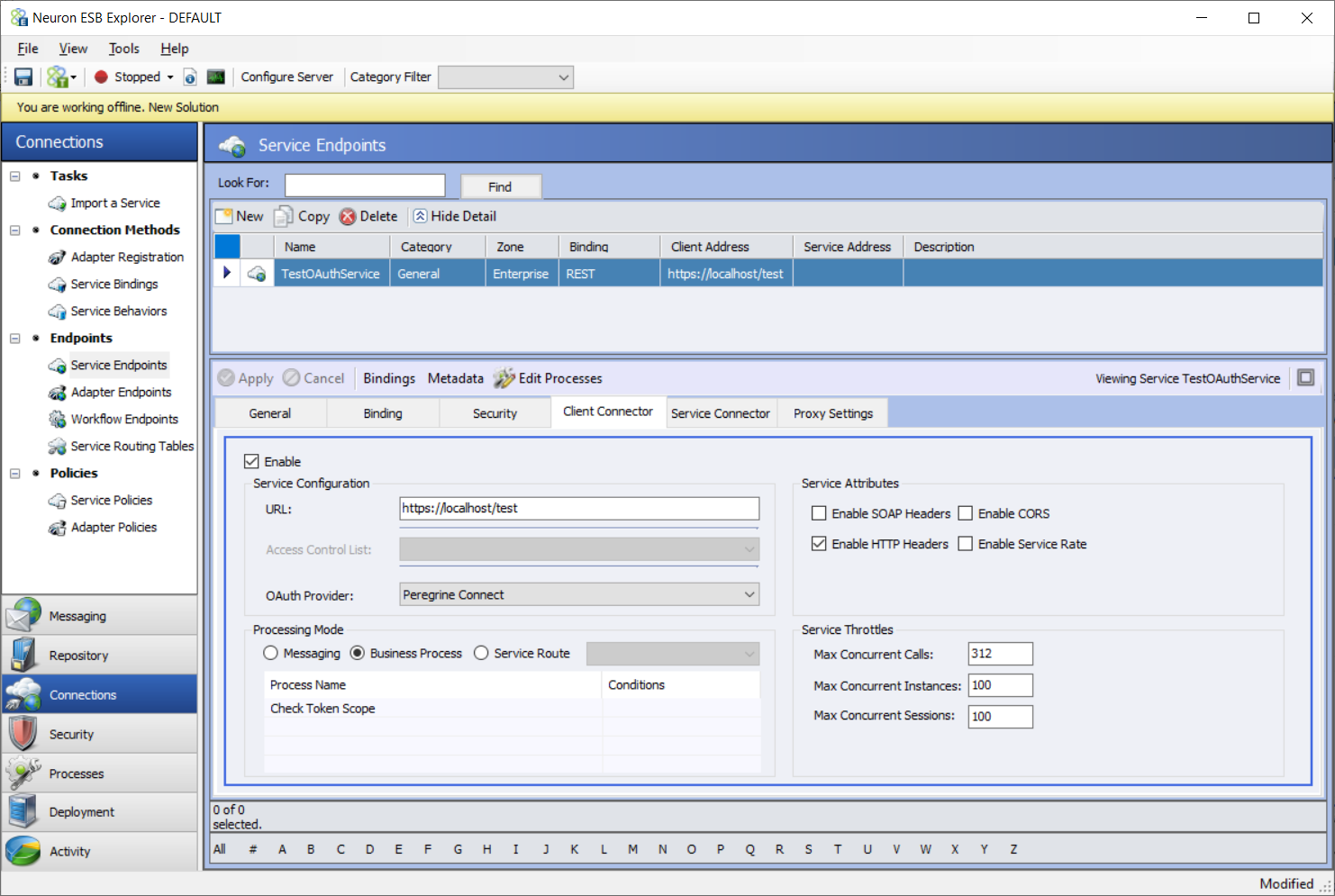
Task: Open the Activity navigation section
Action: 99,851
